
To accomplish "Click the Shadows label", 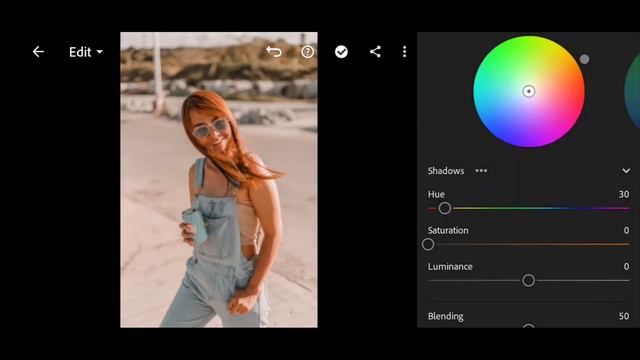I will pyautogui.click(x=446, y=171).
